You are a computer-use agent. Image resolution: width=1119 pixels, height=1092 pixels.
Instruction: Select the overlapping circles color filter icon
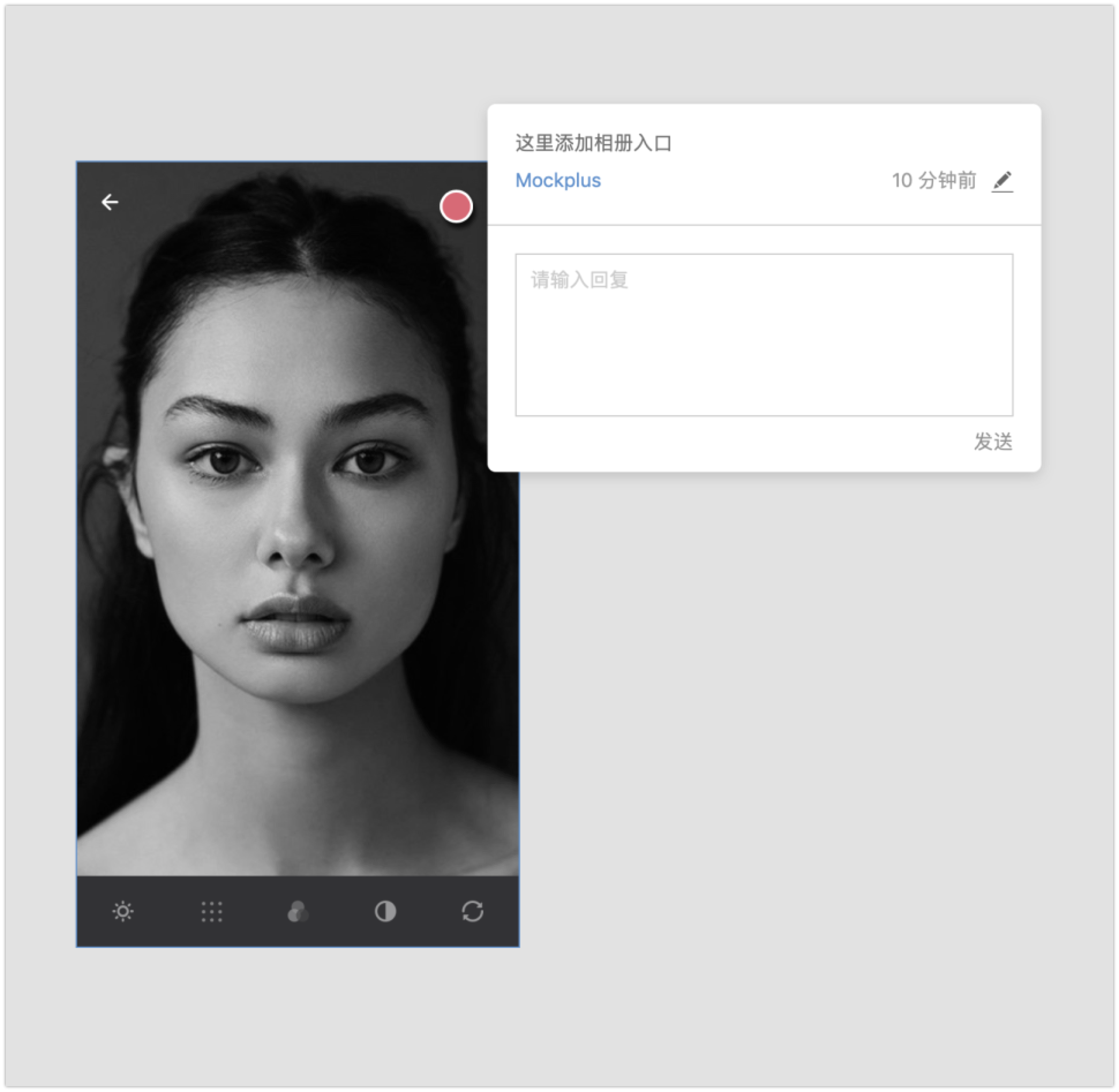(298, 912)
